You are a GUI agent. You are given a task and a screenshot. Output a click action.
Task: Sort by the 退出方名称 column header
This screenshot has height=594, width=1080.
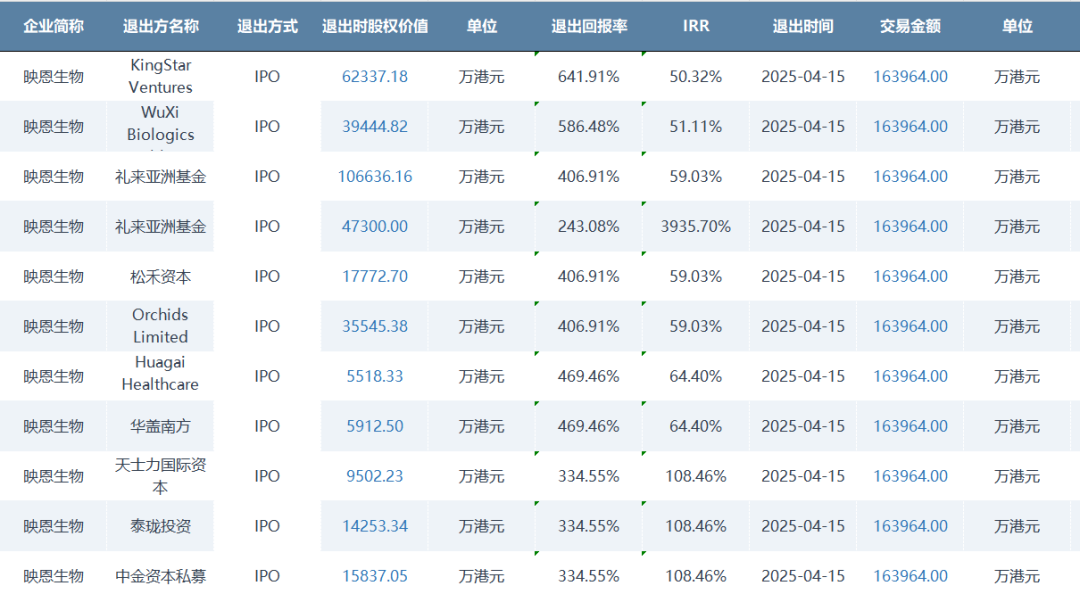(x=160, y=27)
